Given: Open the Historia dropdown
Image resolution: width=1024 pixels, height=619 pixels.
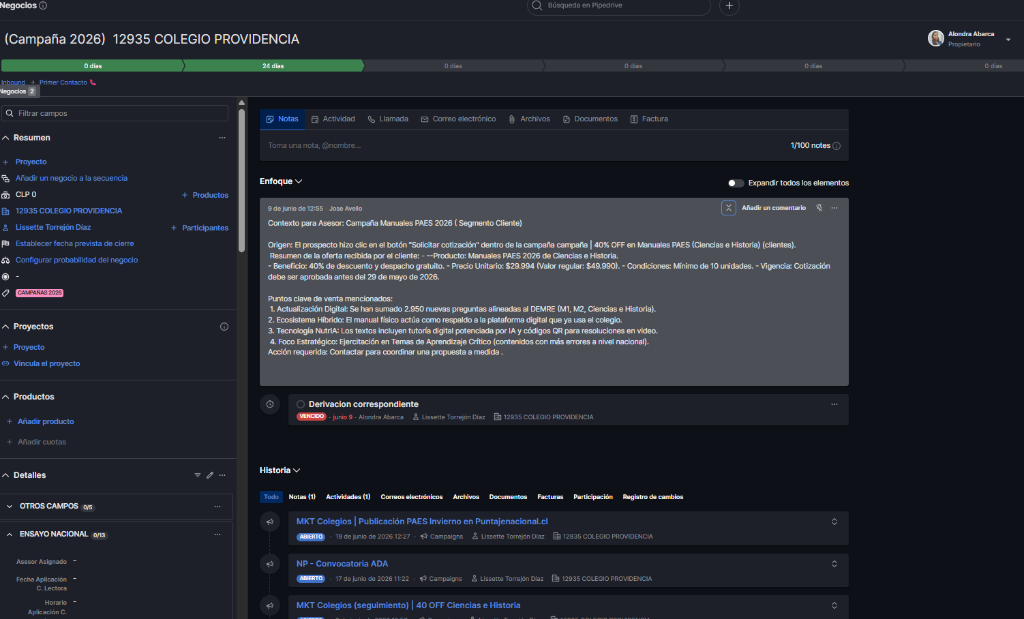Looking at the screenshot, I should point(280,471).
